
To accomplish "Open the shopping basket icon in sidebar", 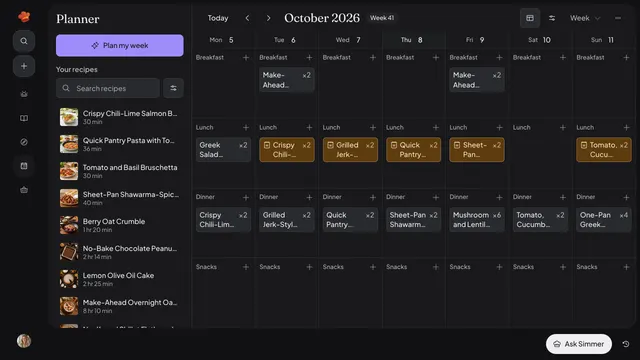I will [x=24, y=190].
